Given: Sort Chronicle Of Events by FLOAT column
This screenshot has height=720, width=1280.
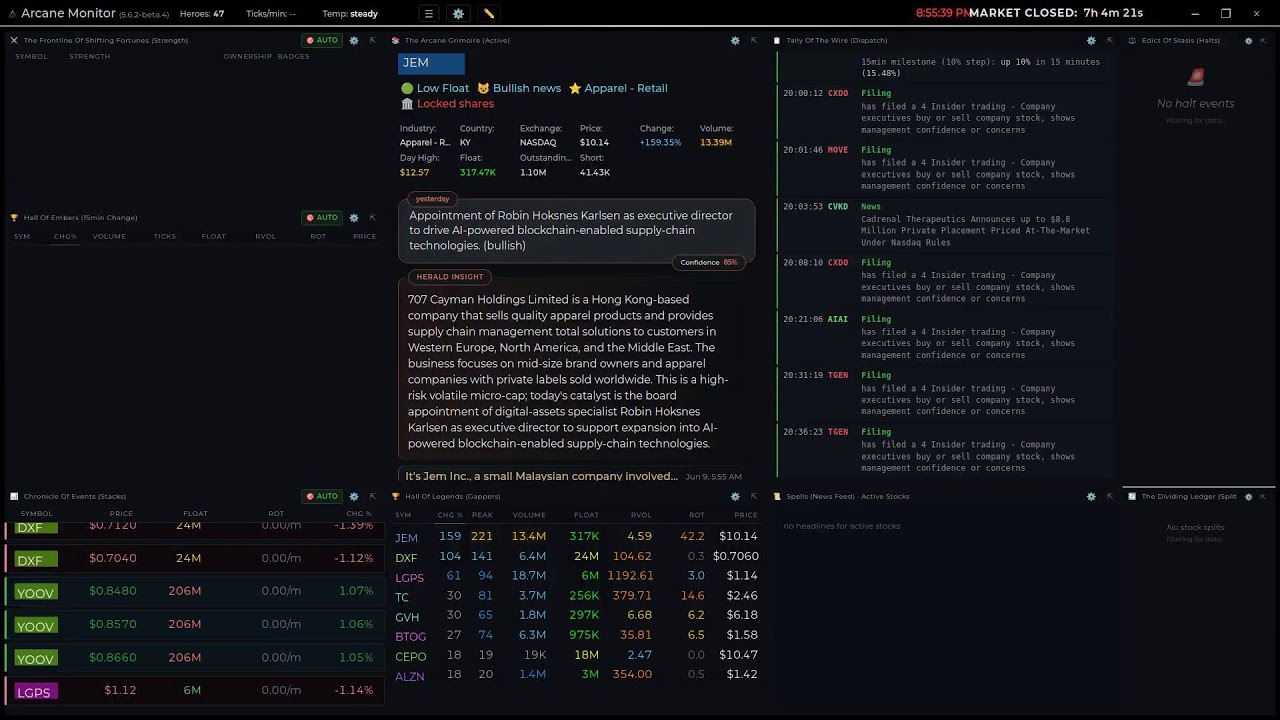Looking at the screenshot, I should (x=195, y=513).
